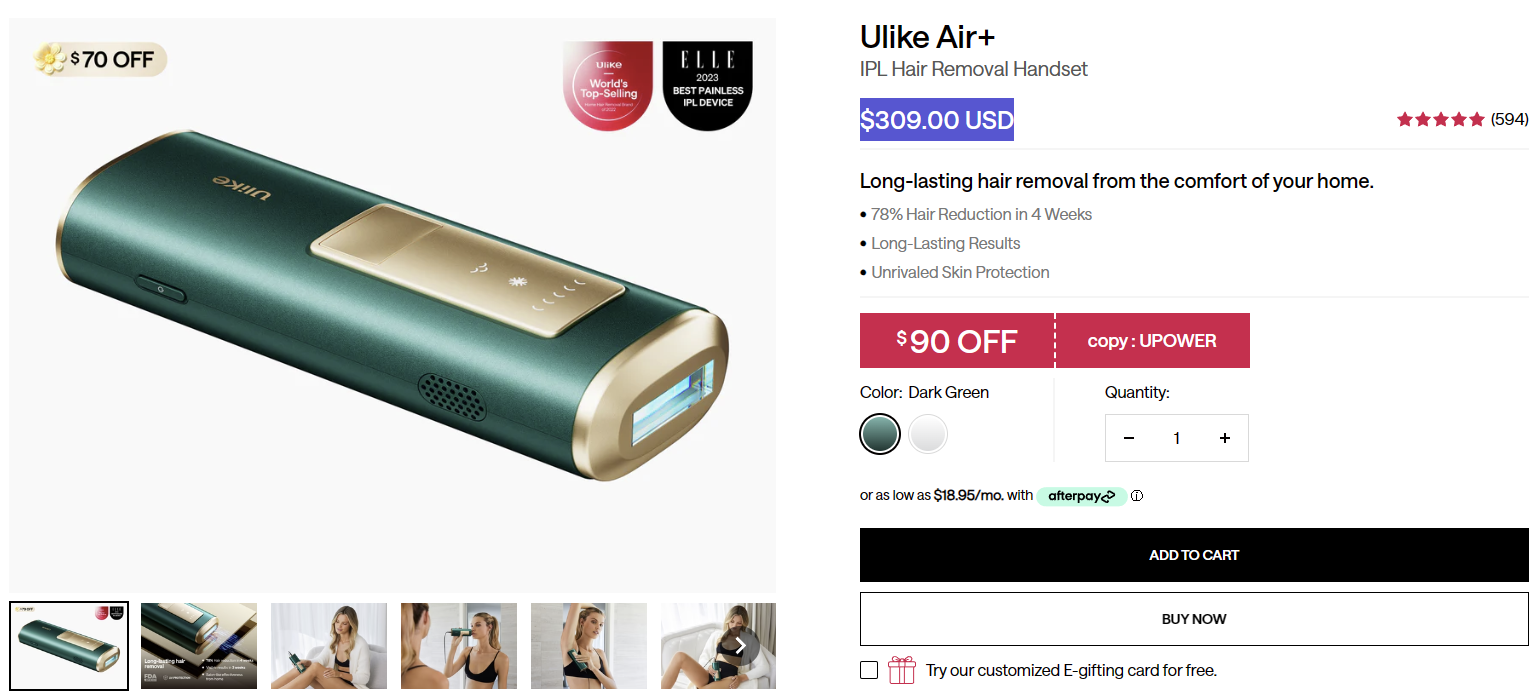This screenshot has width=1537, height=698.
Task: Click the World's Top-Selling red badge
Action: [x=608, y=85]
